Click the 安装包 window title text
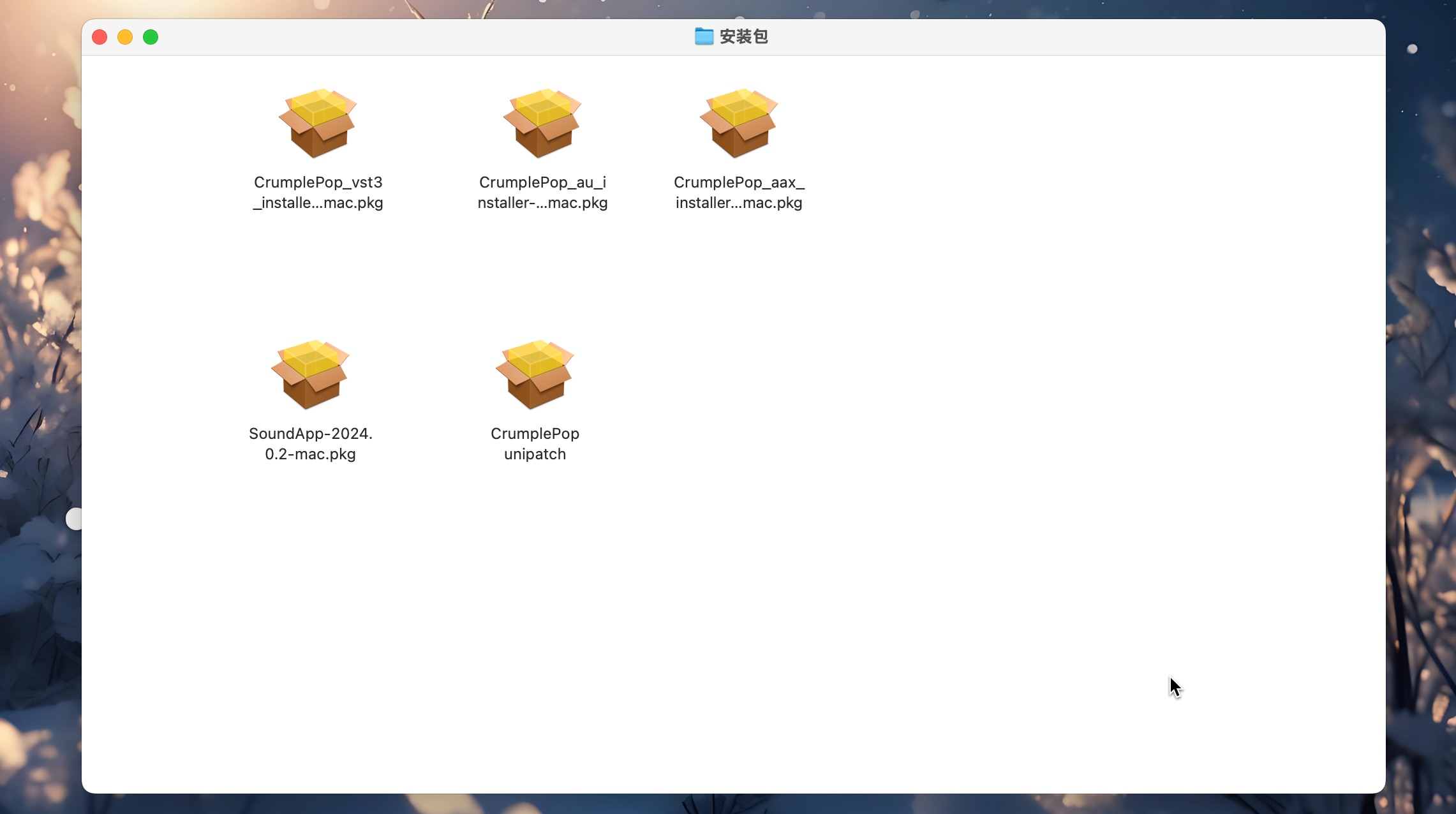 (743, 36)
